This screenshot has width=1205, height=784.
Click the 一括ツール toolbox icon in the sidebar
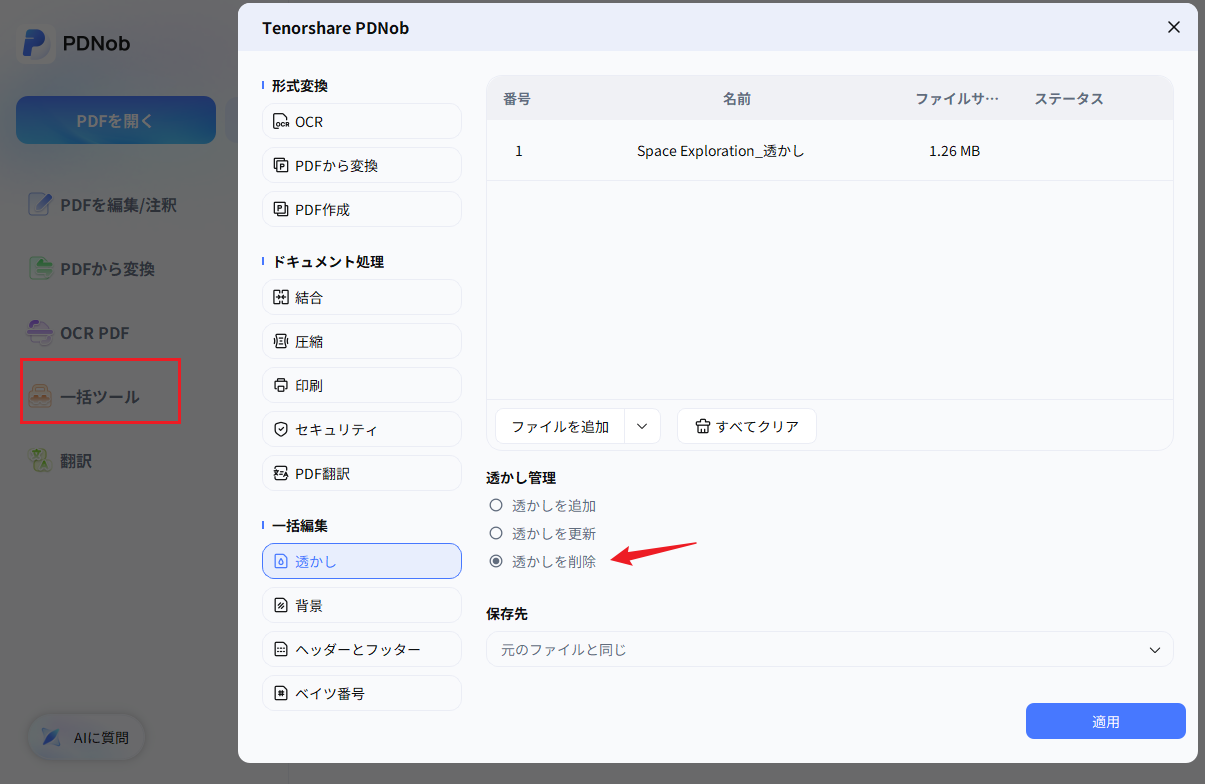tap(39, 397)
